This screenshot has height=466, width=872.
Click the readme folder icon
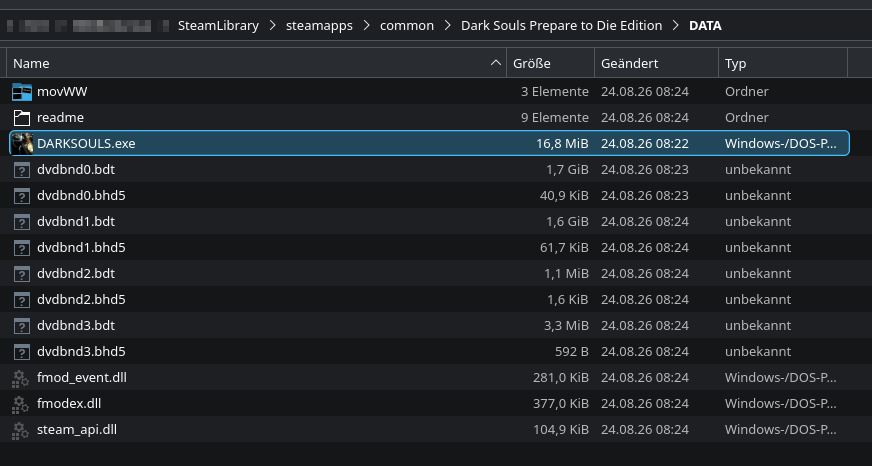(x=22, y=117)
